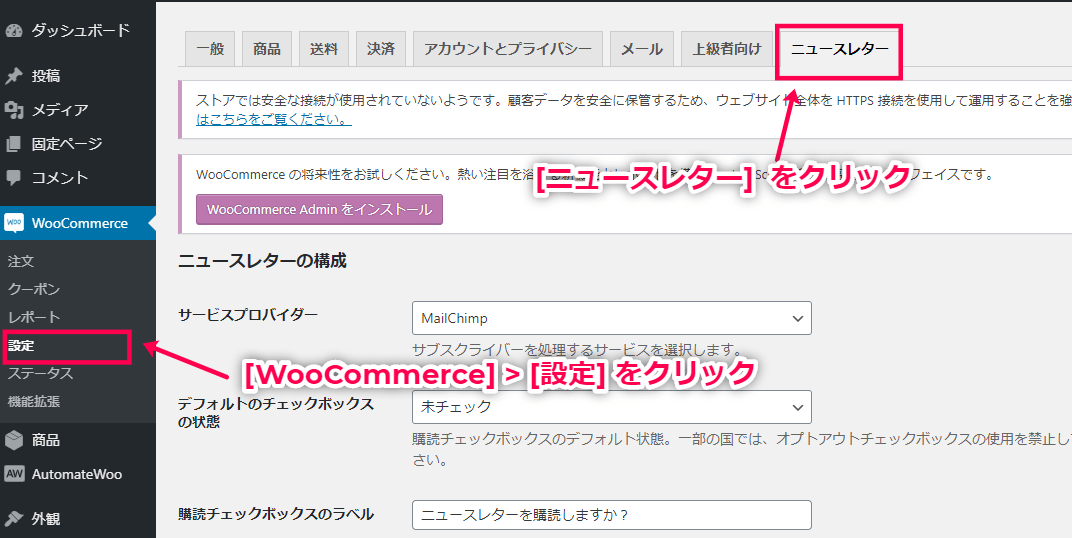This screenshot has height=538, width=1072.
Task: Click the speech bubble icon beside コメント
Action: [14, 178]
